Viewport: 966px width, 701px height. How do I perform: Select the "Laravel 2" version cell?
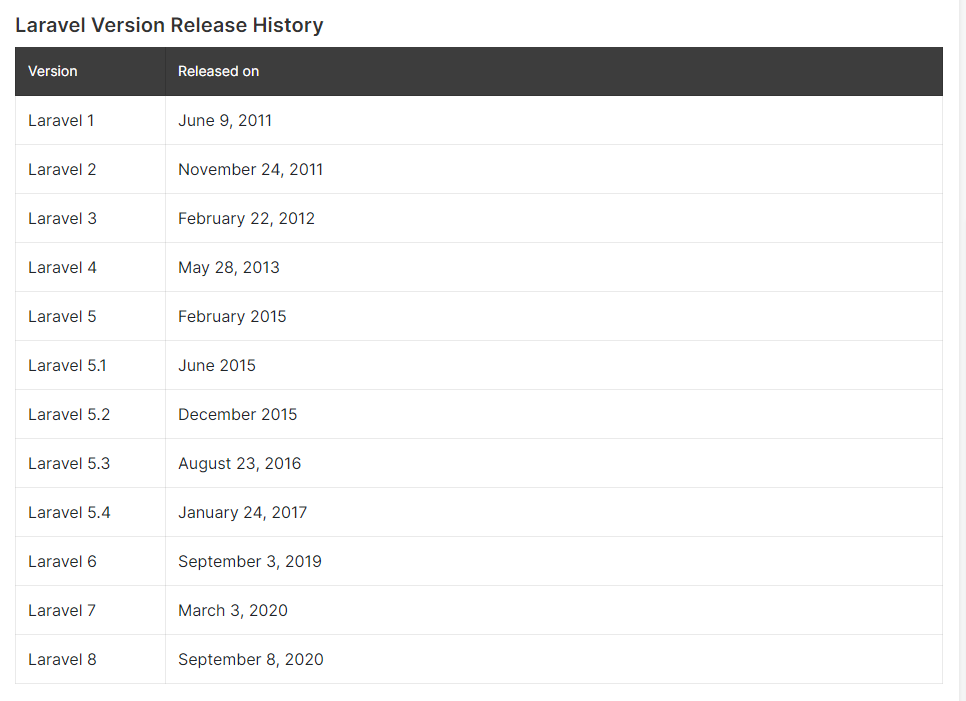click(62, 169)
